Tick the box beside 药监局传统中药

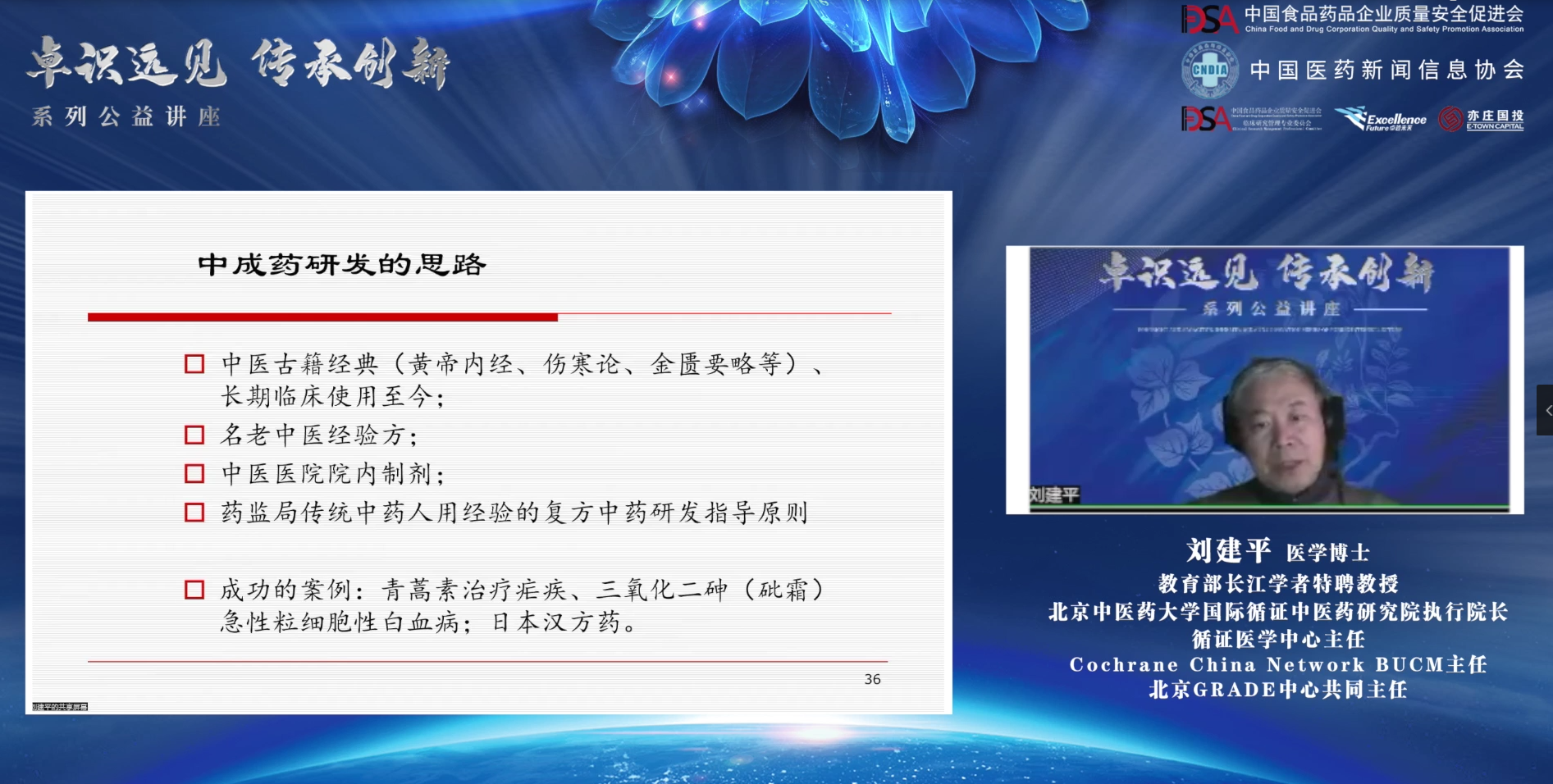click(194, 513)
